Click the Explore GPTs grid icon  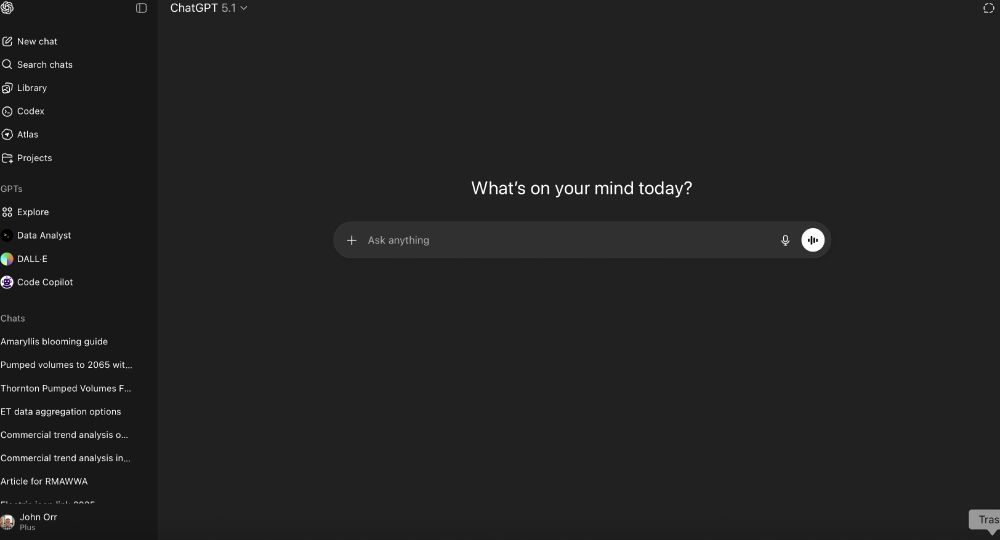(7, 212)
